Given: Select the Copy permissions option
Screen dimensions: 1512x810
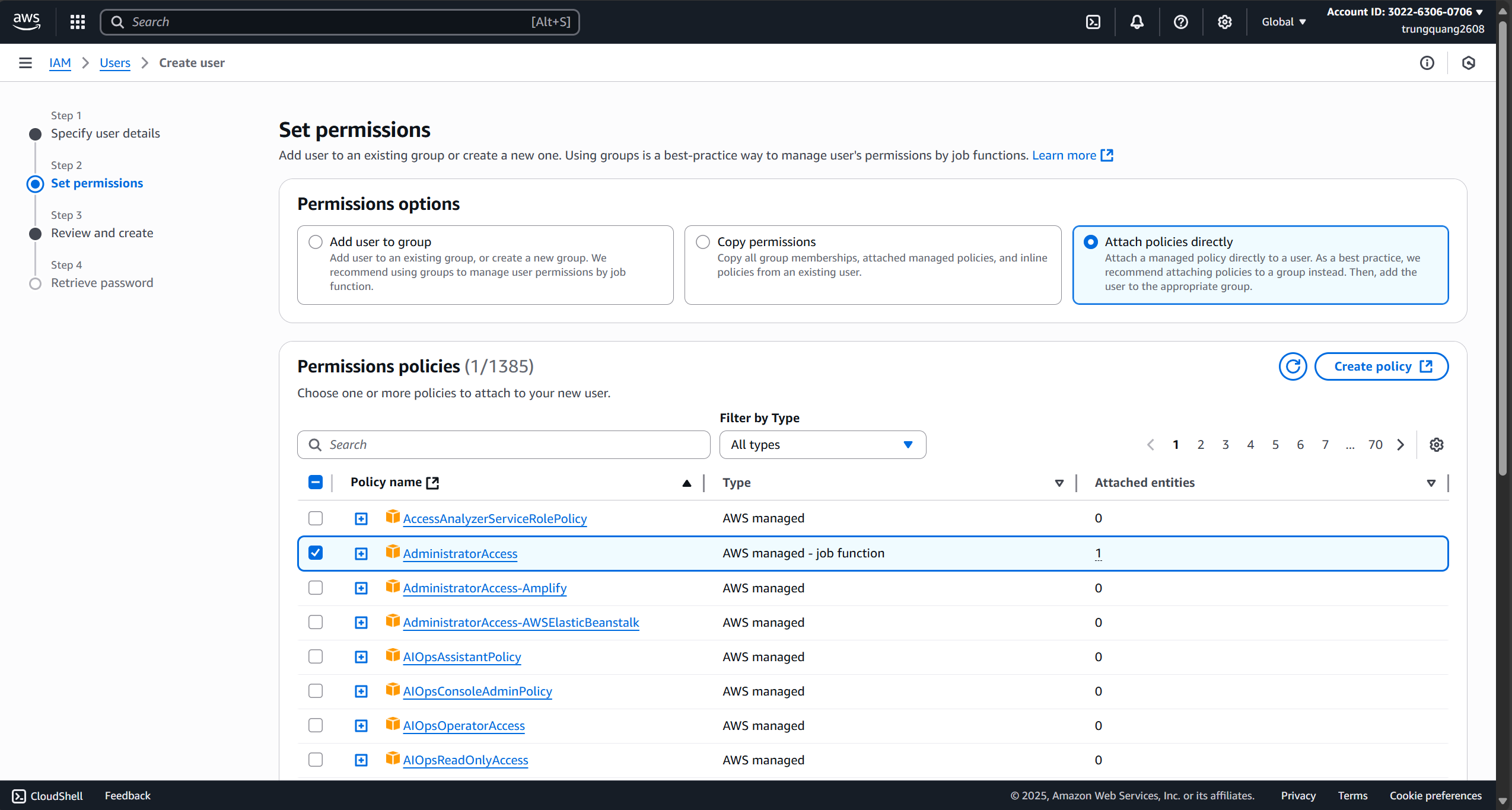Looking at the screenshot, I should pyautogui.click(x=703, y=242).
